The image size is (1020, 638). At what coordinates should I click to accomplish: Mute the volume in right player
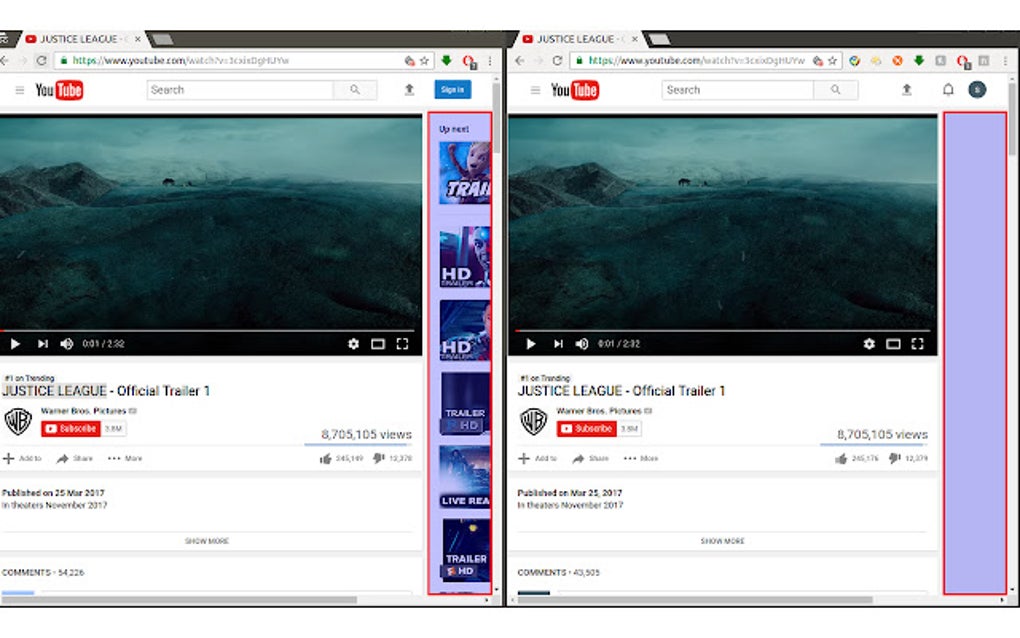(582, 344)
